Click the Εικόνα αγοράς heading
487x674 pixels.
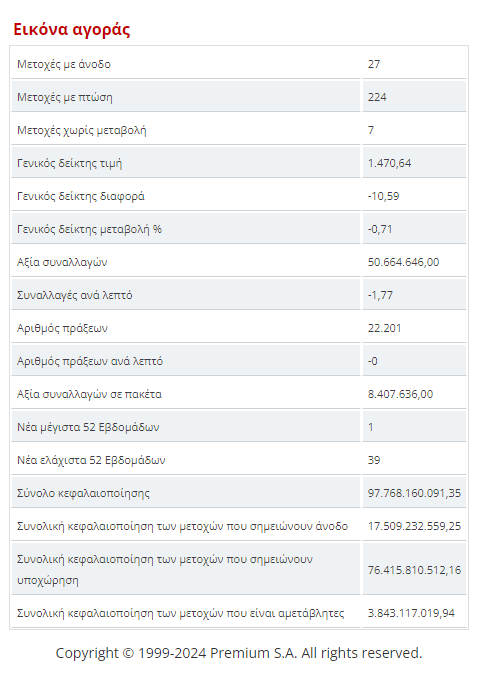tap(72, 30)
